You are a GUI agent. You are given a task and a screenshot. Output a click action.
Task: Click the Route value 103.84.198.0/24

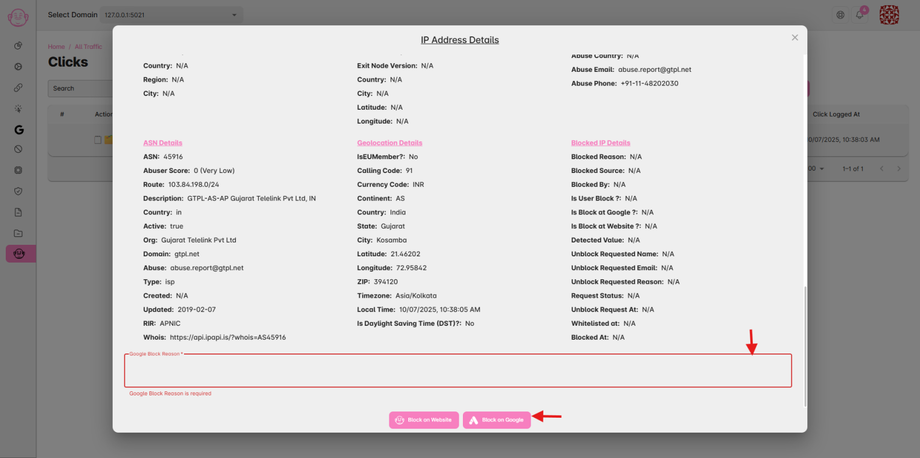(x=193, y=185)
